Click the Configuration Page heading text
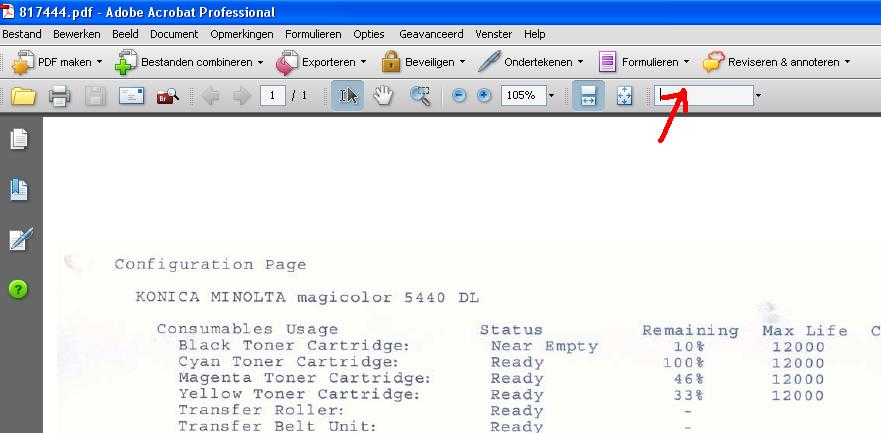This screenshot has height=433, width=881. point(211,265)
